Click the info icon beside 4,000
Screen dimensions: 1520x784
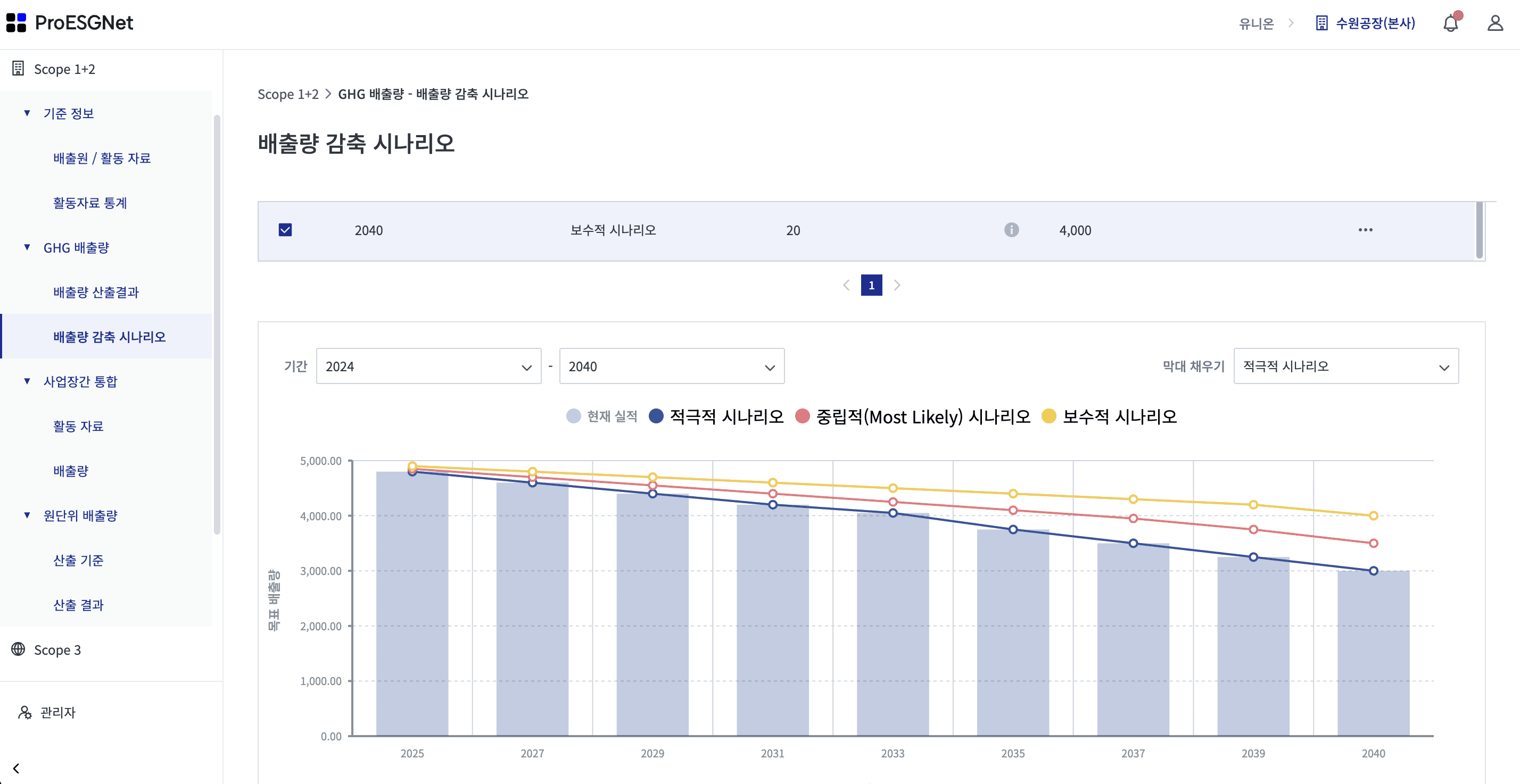point(1011,230)
